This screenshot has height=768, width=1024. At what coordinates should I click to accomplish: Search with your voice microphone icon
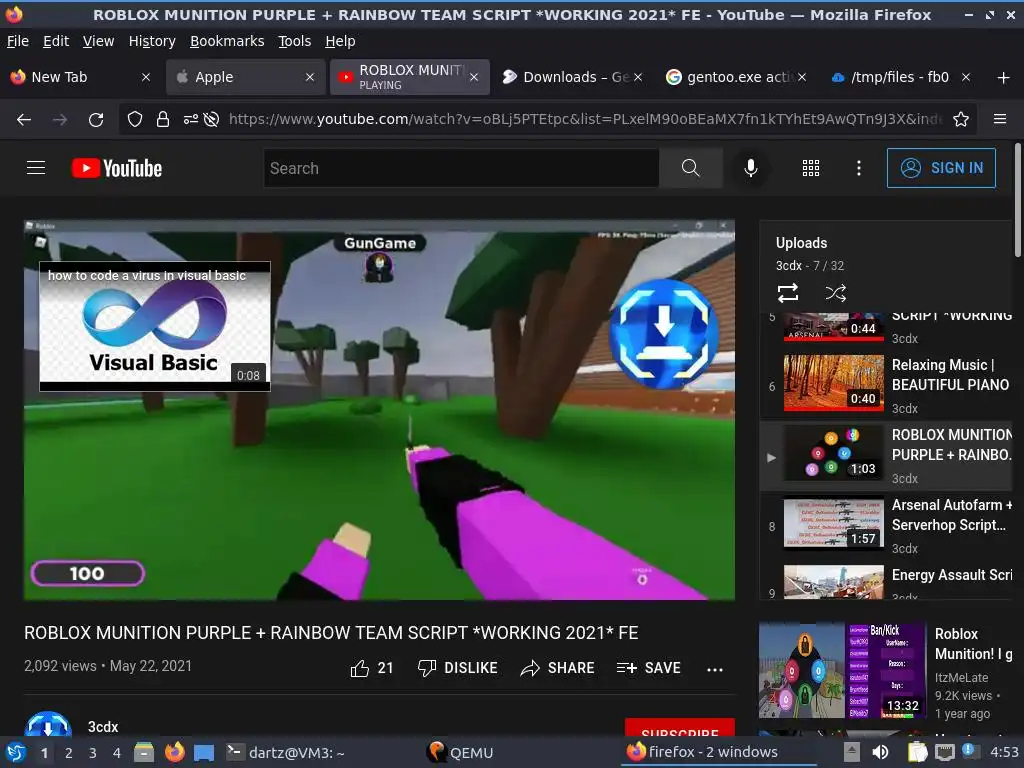[x=751, y=168]
